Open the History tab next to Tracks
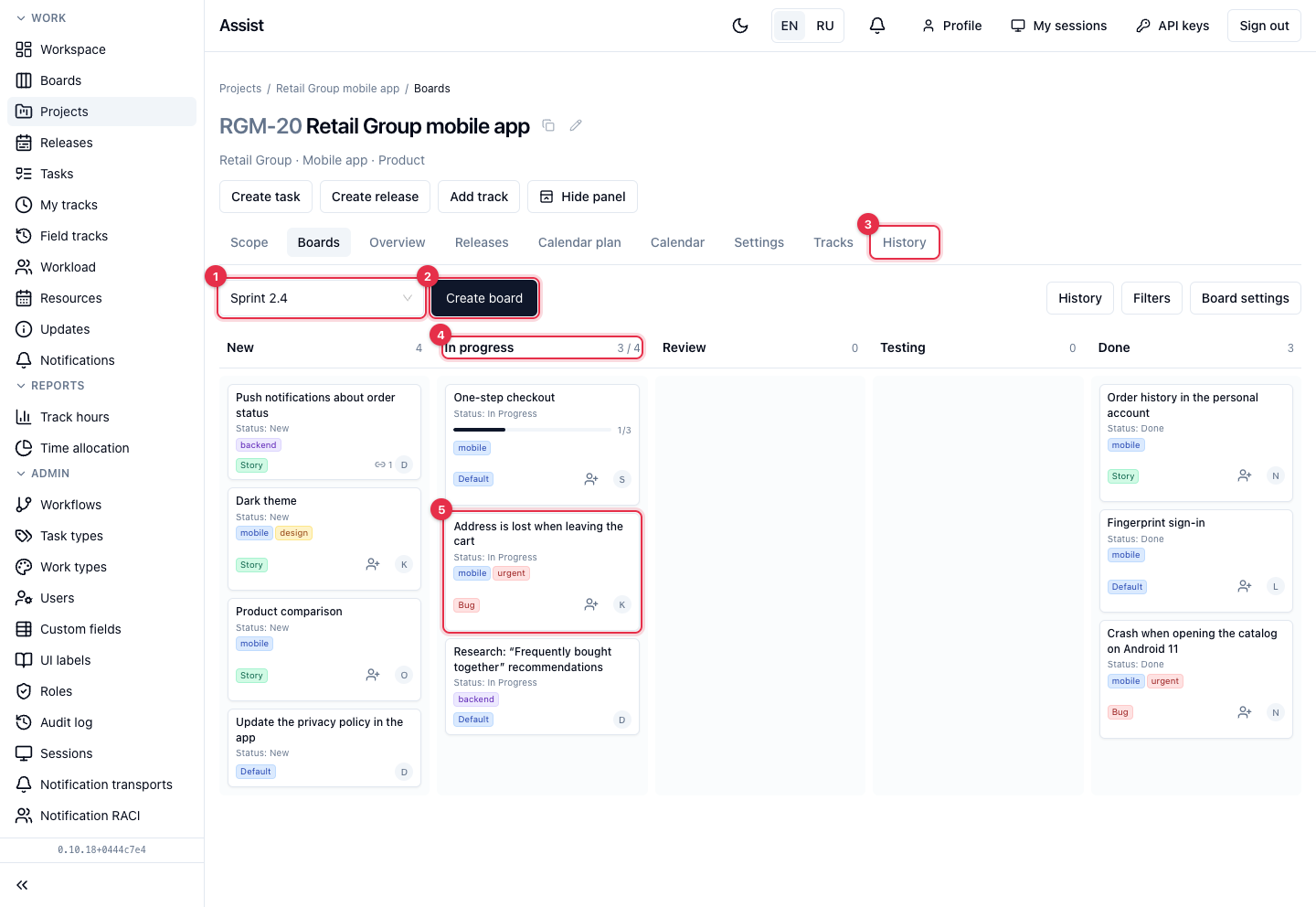Viewport: 1316px width, 907px height. 905,242
